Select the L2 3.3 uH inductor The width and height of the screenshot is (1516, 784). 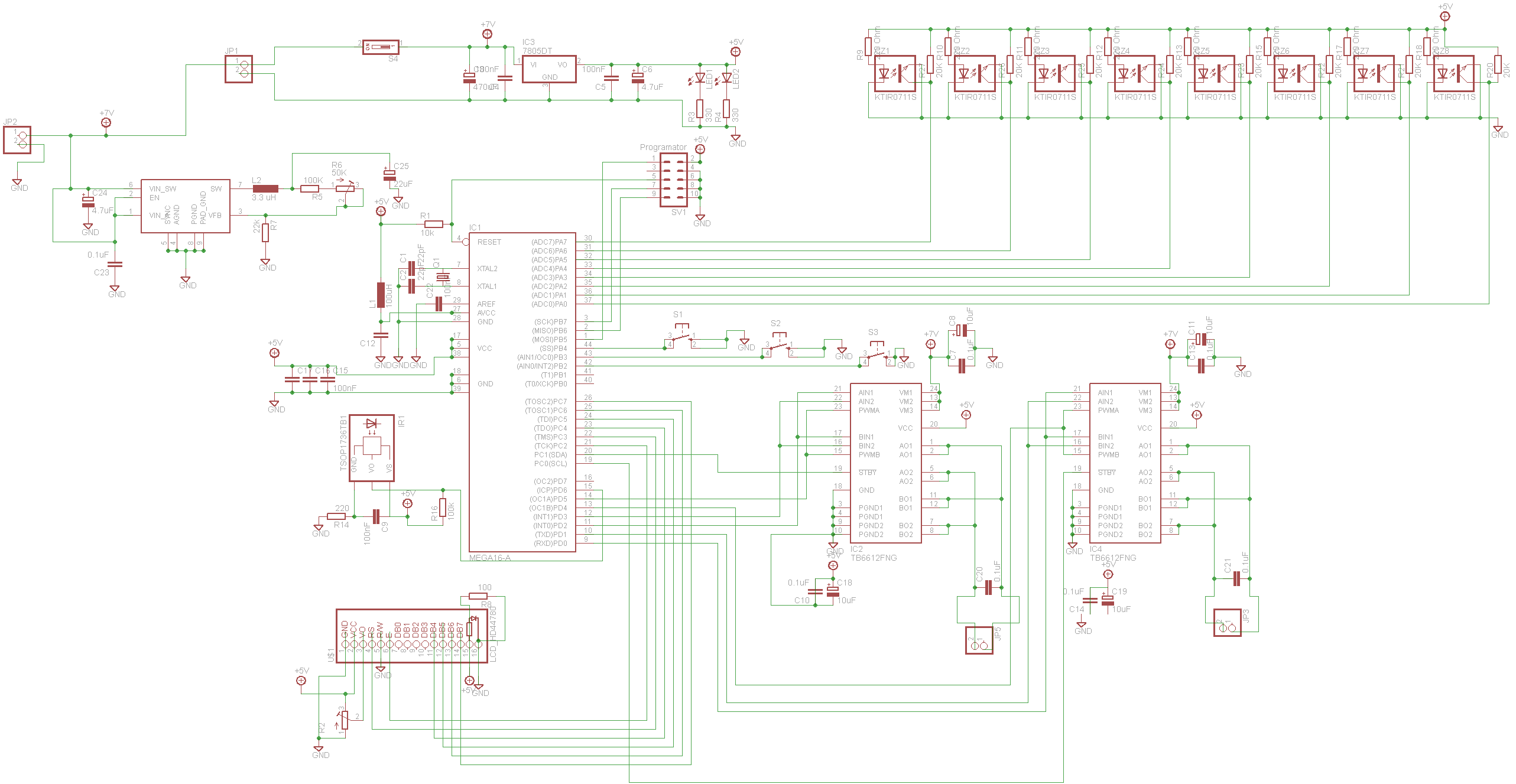point(265,188)
